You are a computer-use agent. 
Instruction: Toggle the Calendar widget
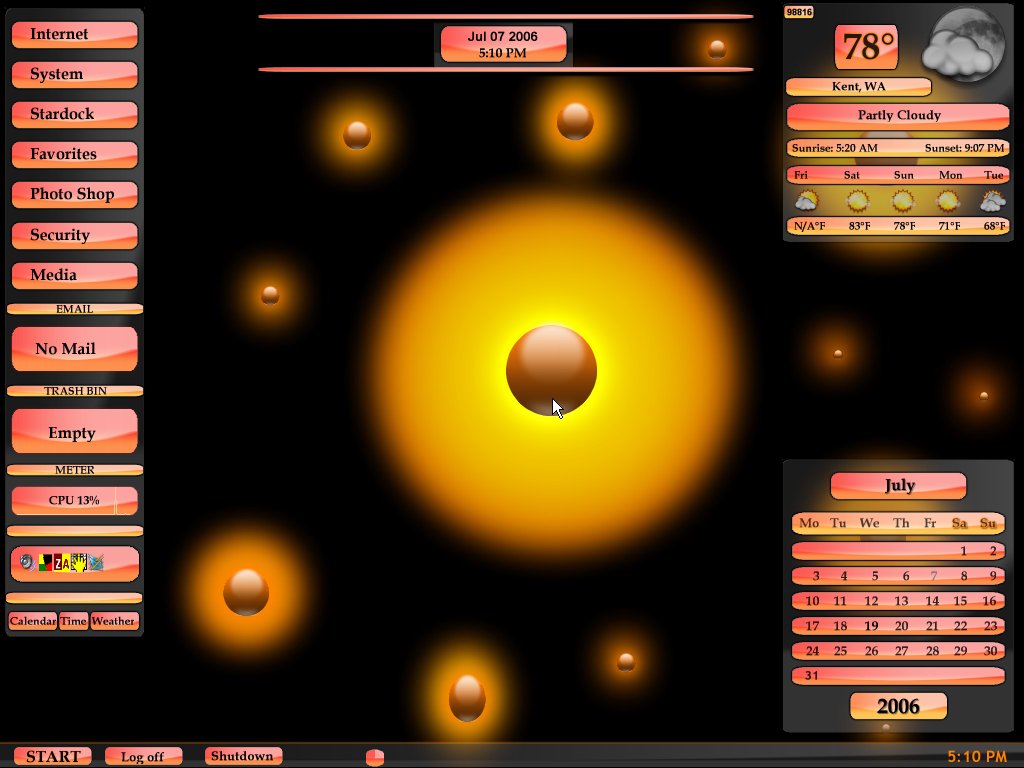pos(33,621)
